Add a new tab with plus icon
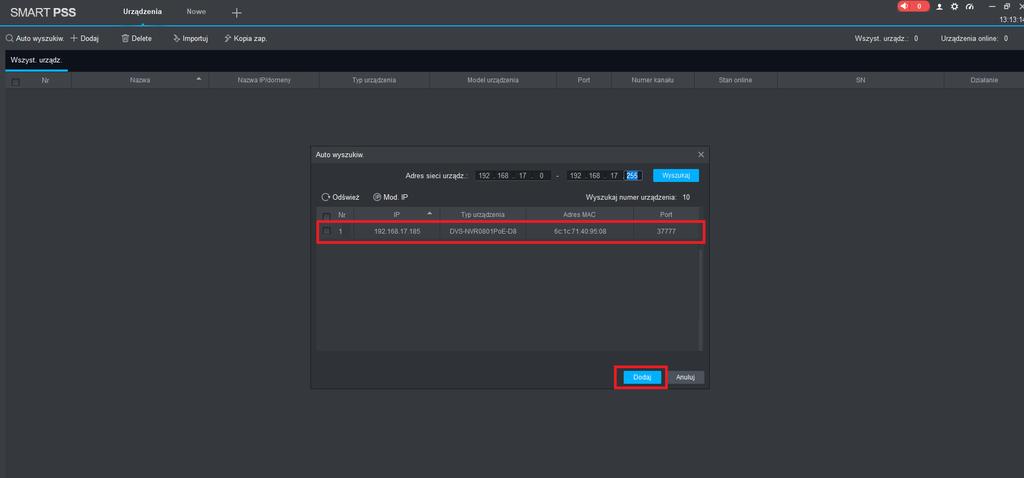 tap(237, 12)
